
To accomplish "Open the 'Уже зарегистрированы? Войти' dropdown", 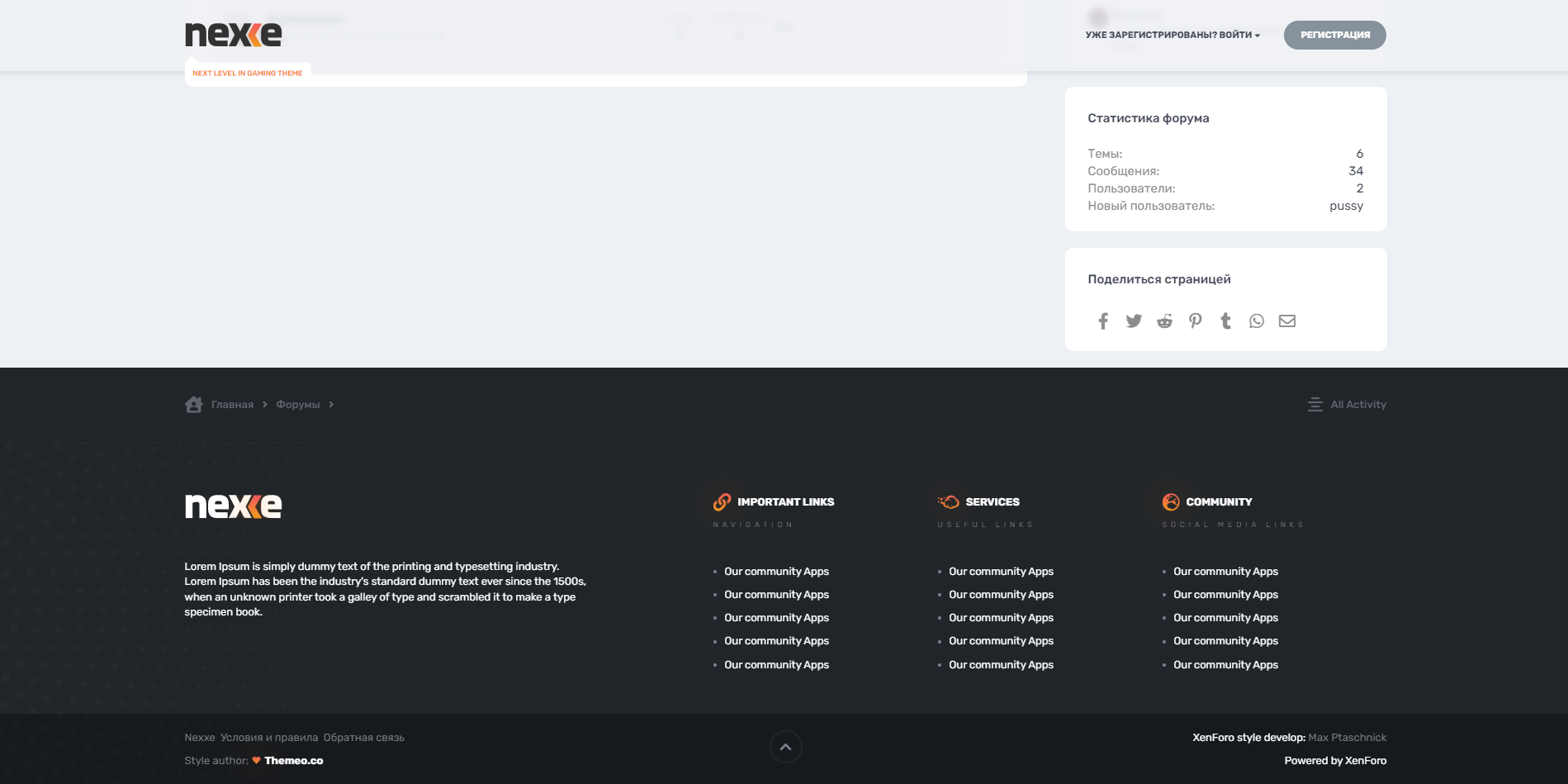I will [1172, 36].
